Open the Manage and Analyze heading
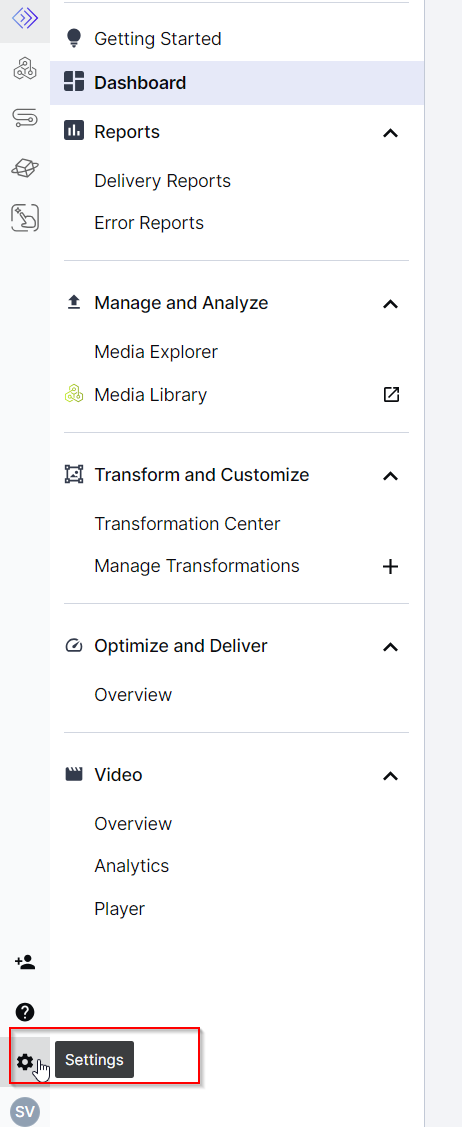 click(181, 303)
